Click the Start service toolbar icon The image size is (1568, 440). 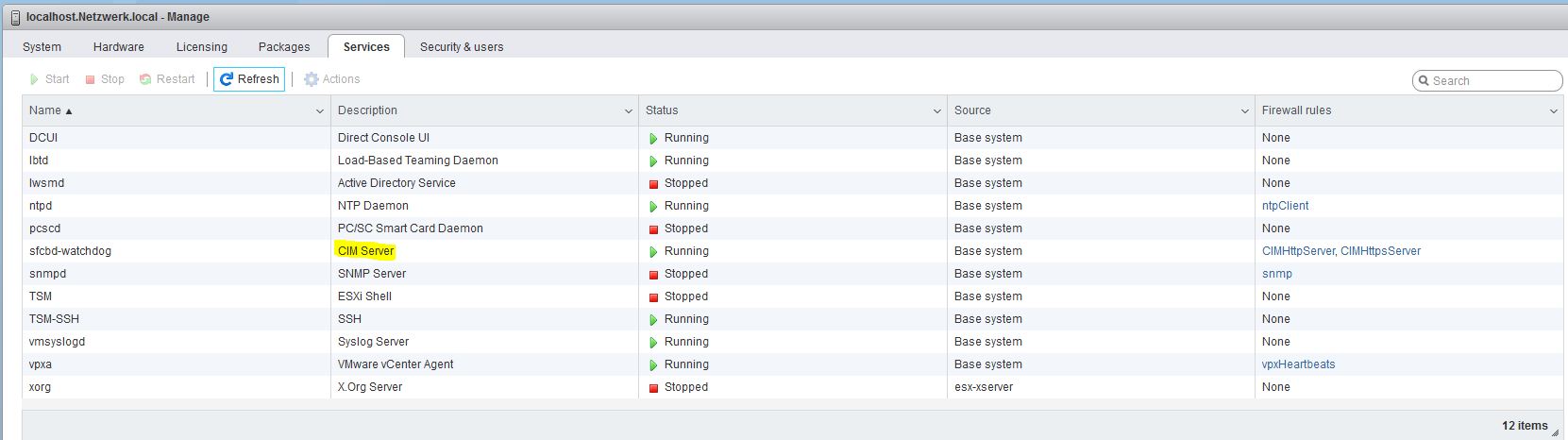35,79
